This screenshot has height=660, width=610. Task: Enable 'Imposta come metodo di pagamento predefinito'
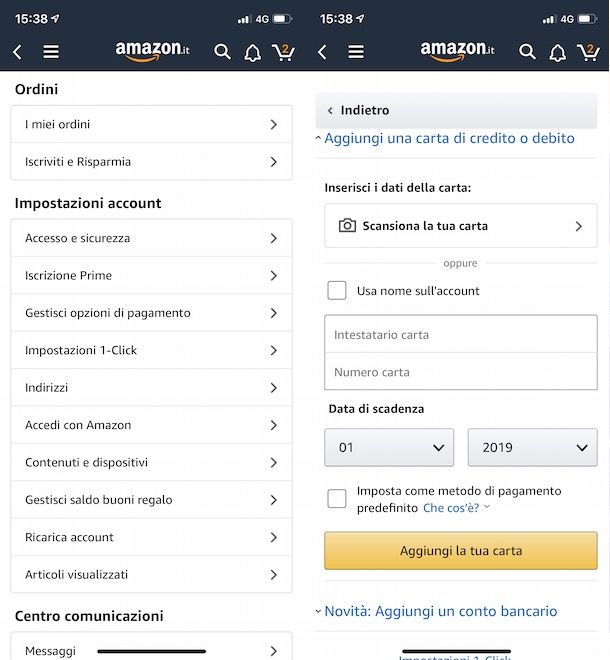(x=337, y=499)
